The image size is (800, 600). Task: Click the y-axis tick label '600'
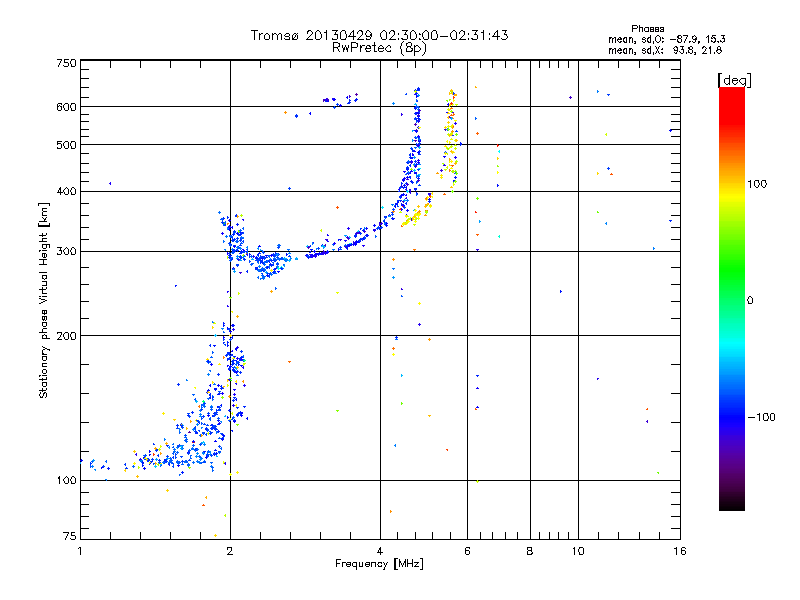(x=66, y=107)
